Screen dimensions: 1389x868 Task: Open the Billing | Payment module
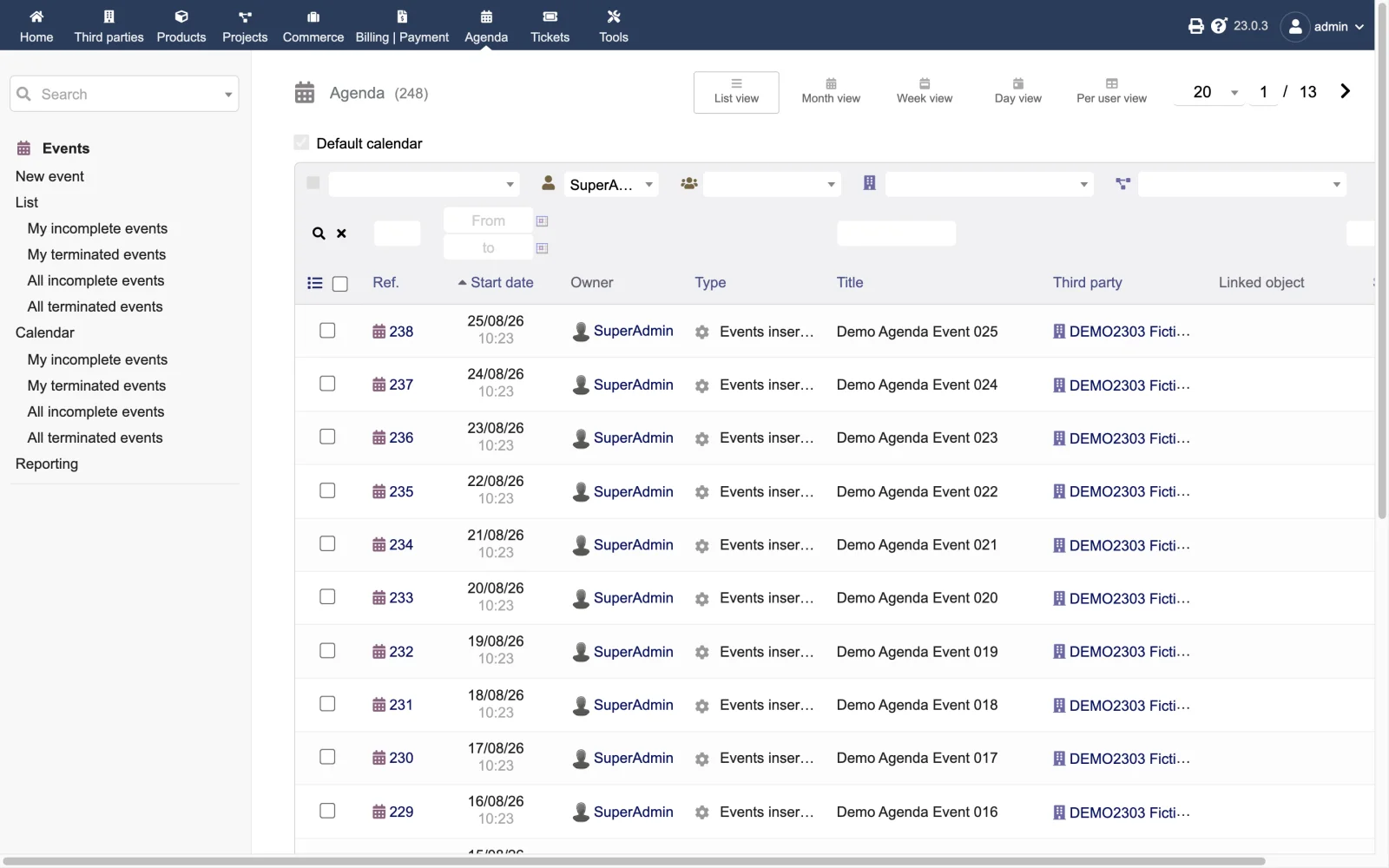(x=402, y=26)
